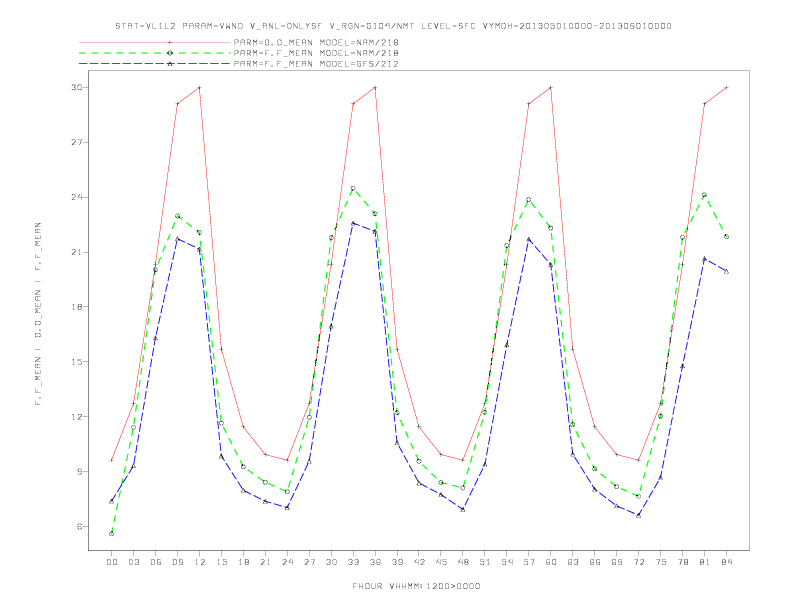Click x-axis title FHOUR VHHMM:1200>0000
The height and width of the screenshot is (612, 792).
tap(416, 586)
